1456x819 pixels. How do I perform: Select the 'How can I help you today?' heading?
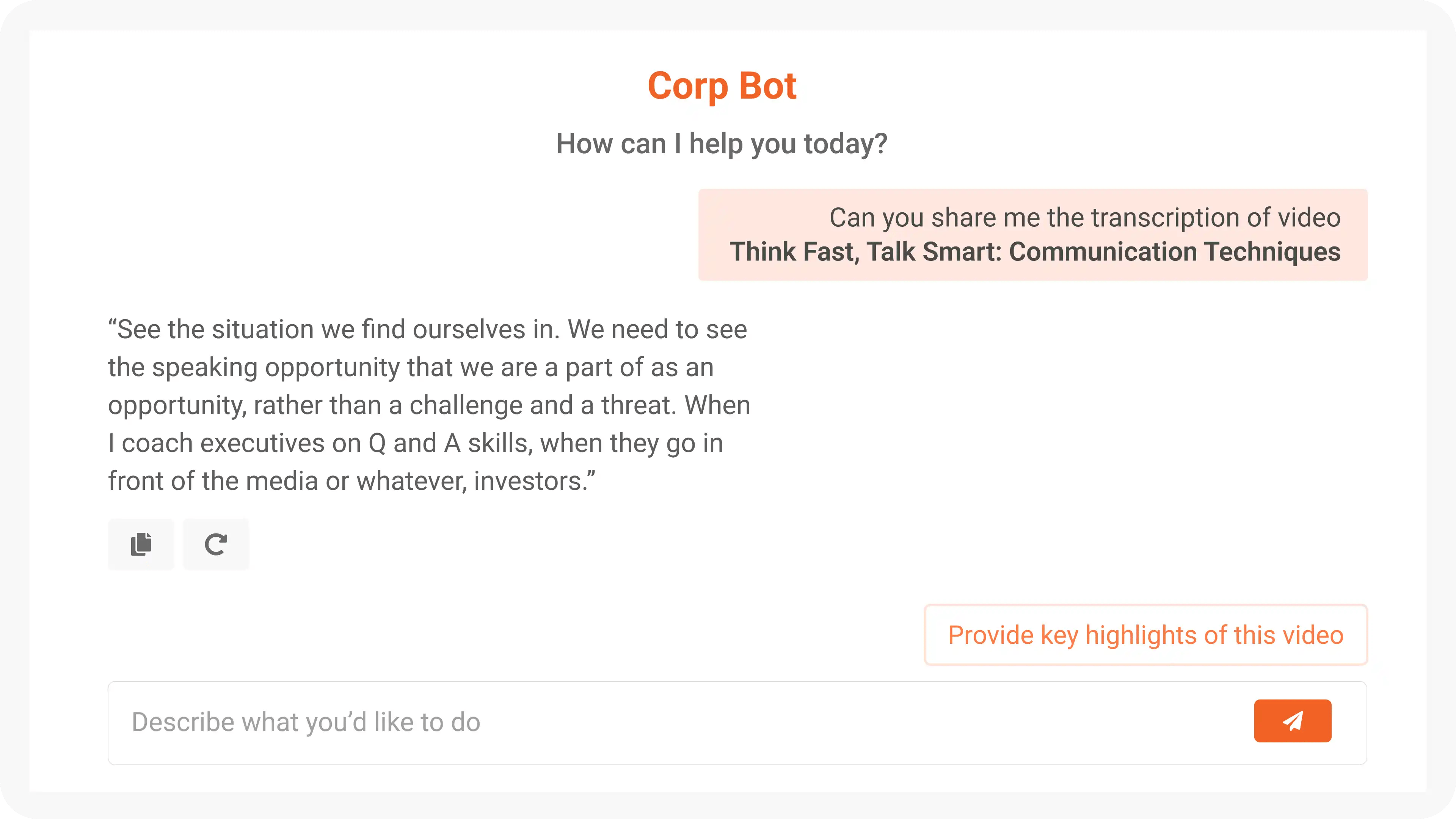pyautogui.click(x=722, y=144)
